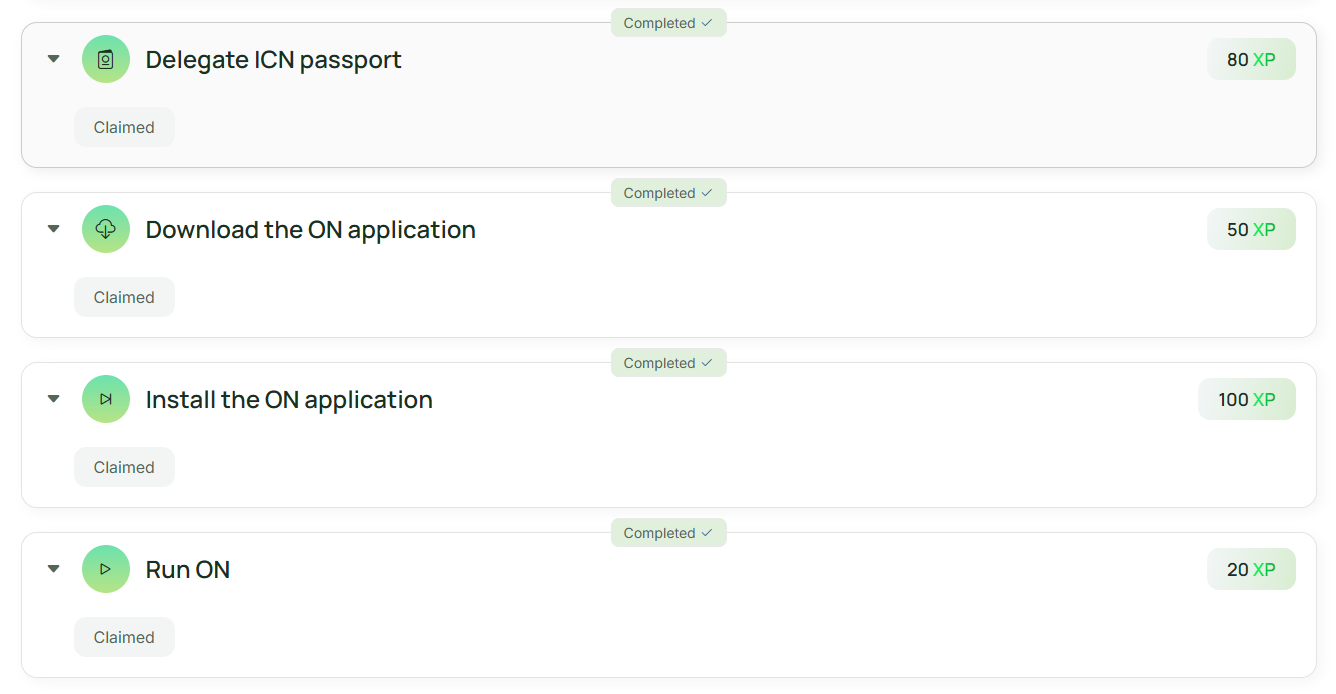Collapse the Run ON task
The width and height of the screenshot is (1336, 694).
pos(54,569)
